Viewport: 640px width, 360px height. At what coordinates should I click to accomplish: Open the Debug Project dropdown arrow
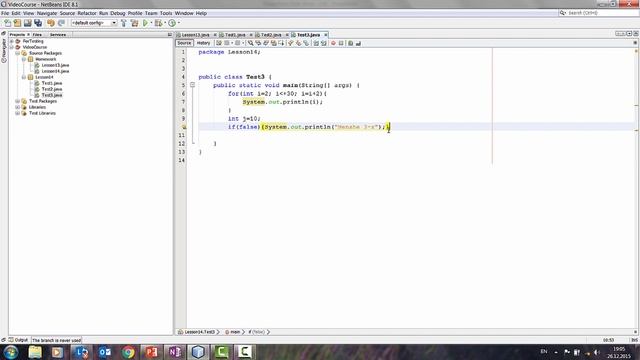(165, 23)
